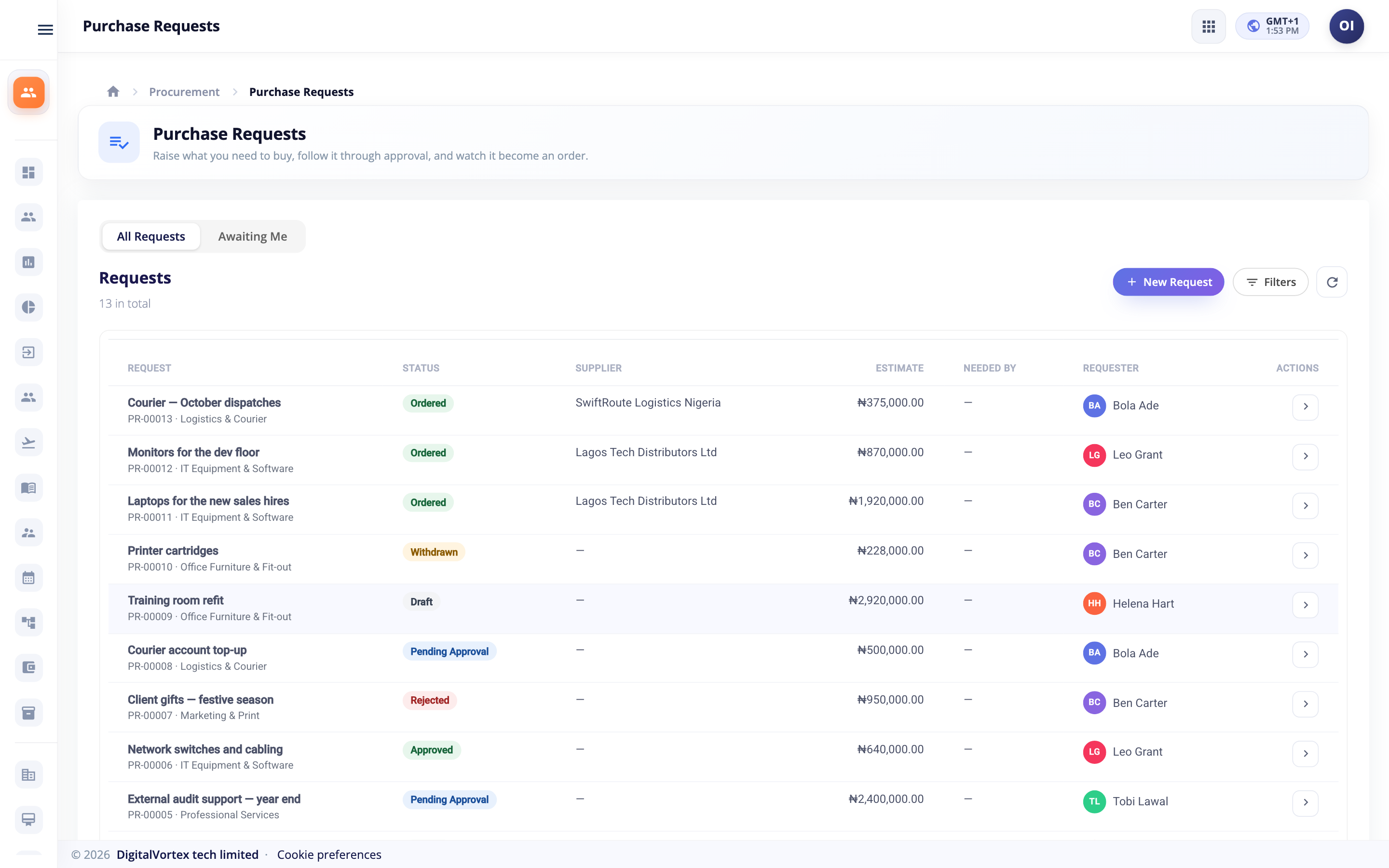Open the pie chart icon in sidebar

click(29, 307)
